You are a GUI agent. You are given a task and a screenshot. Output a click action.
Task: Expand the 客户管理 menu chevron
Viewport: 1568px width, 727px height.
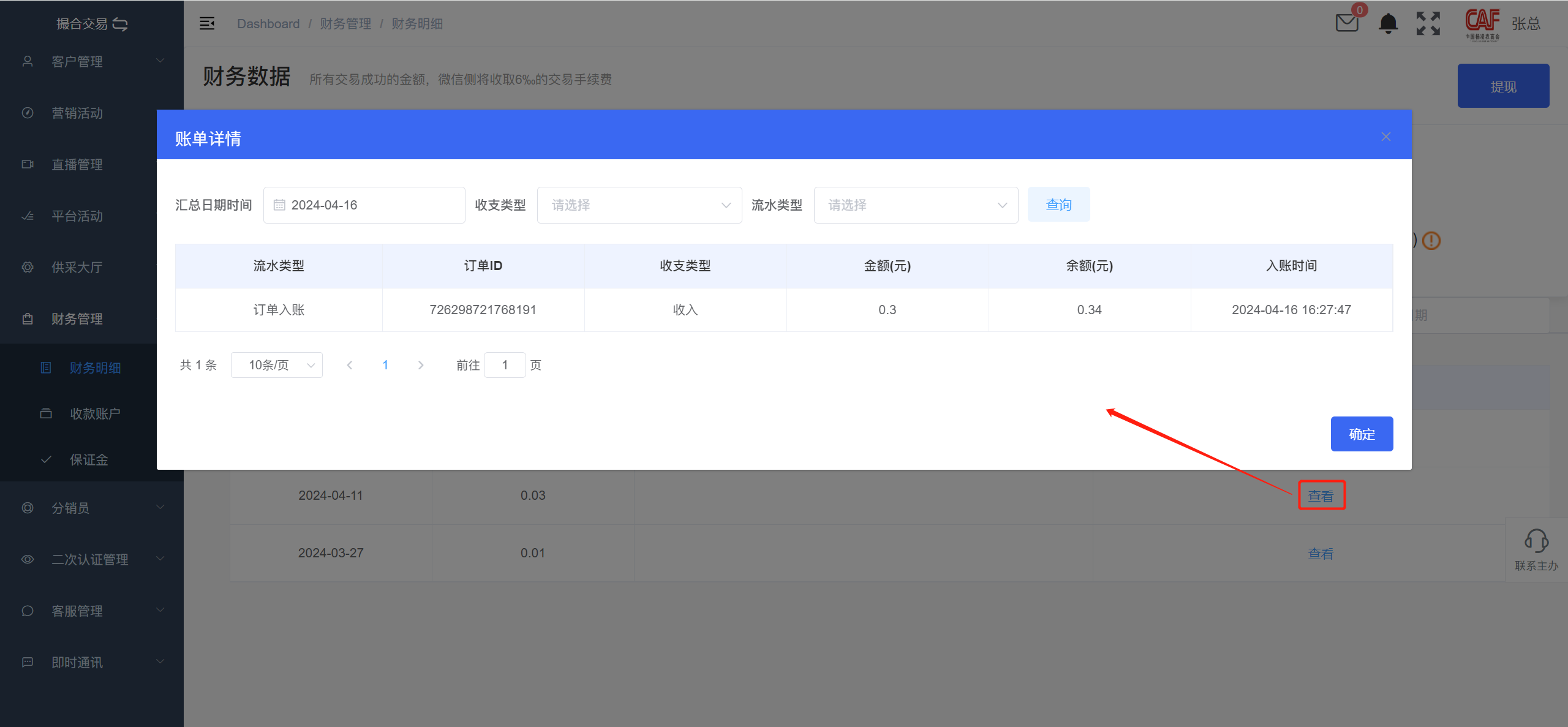coord(160,61)
